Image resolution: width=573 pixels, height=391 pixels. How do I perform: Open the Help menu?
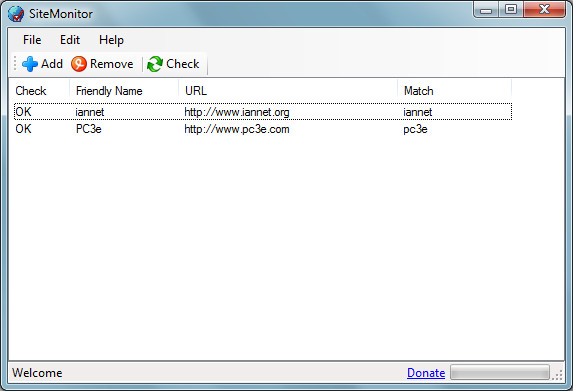(111, 40)
